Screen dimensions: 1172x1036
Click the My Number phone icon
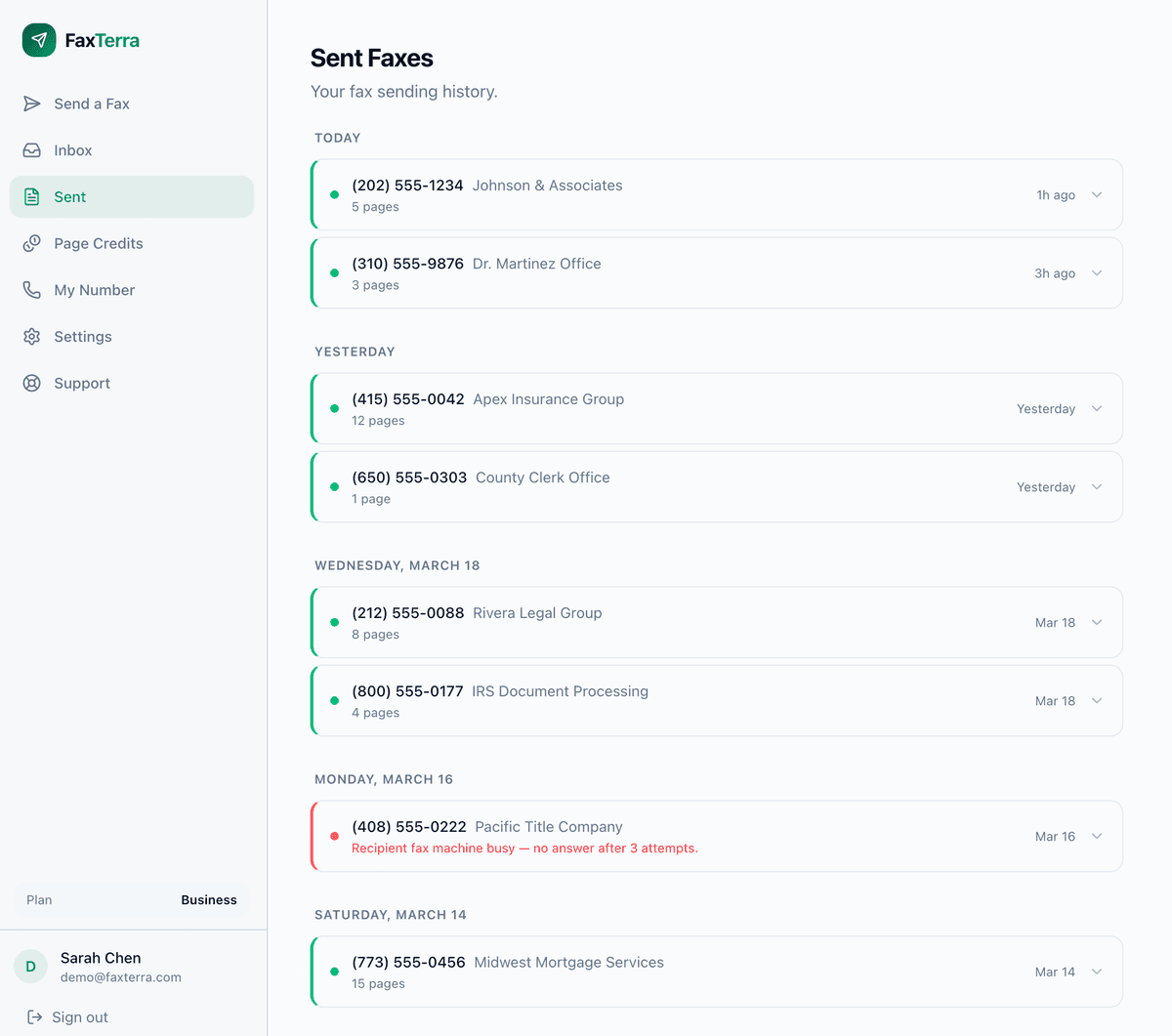32,289
